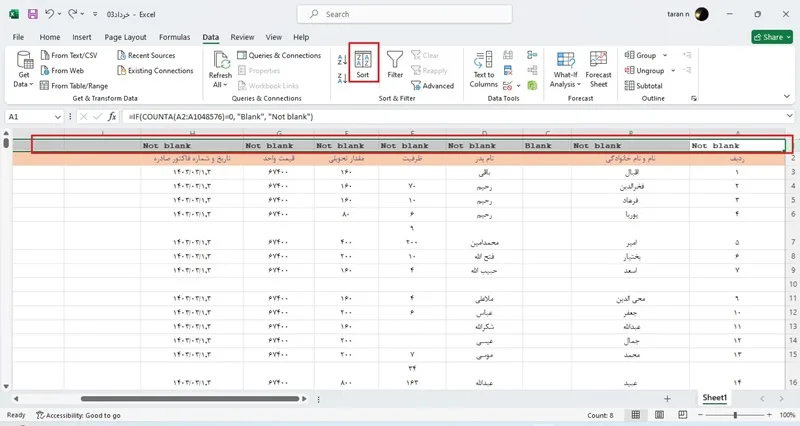The image size is (800, 426).
Task: Redo the last action
Action: coord(73,14)
